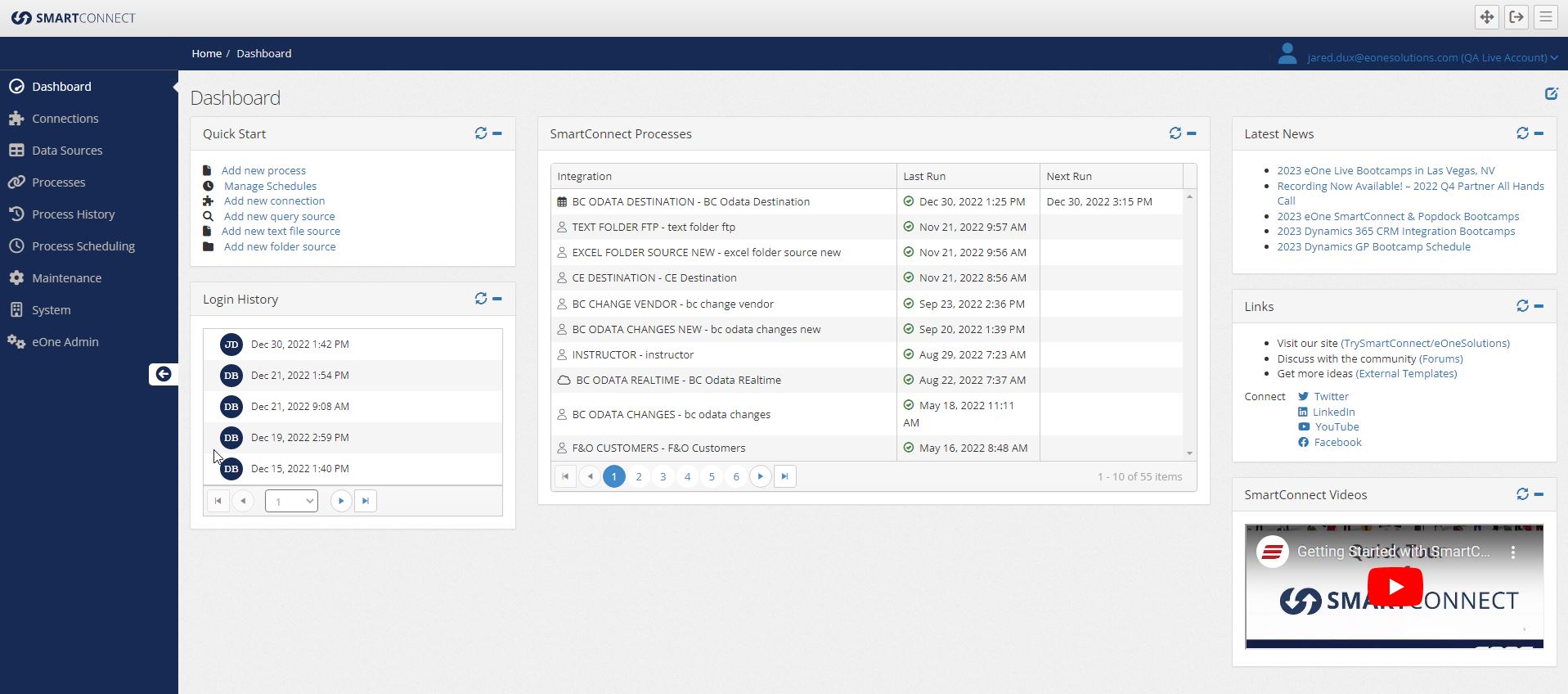The height and width of the screenshot is (694, 1568).
Task: Open the Twitter link
Action: coord(1331,397)
